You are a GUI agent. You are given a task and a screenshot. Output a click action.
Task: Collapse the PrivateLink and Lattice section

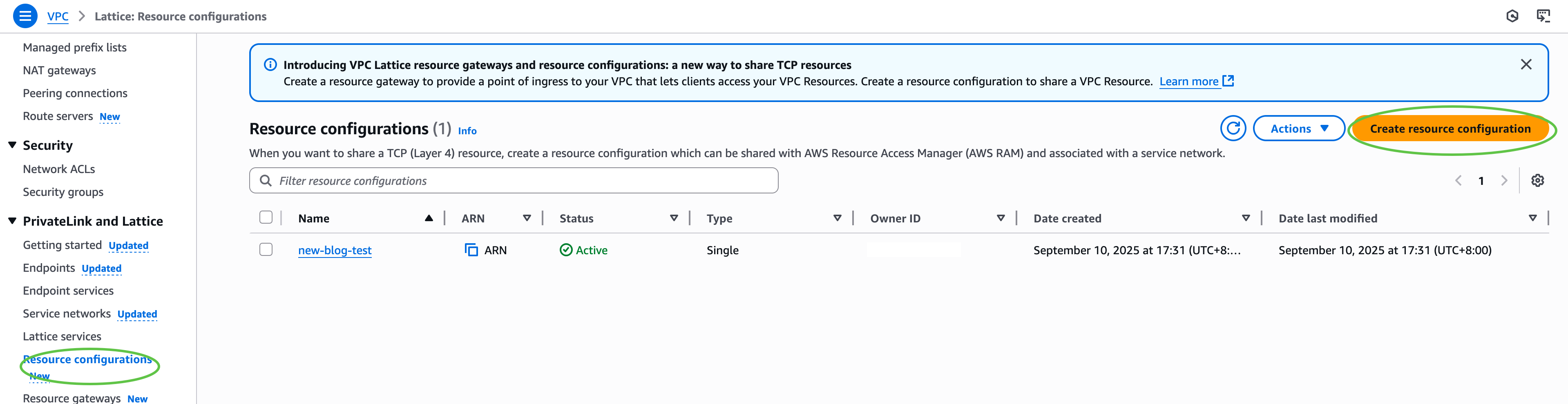click(12, 221)
